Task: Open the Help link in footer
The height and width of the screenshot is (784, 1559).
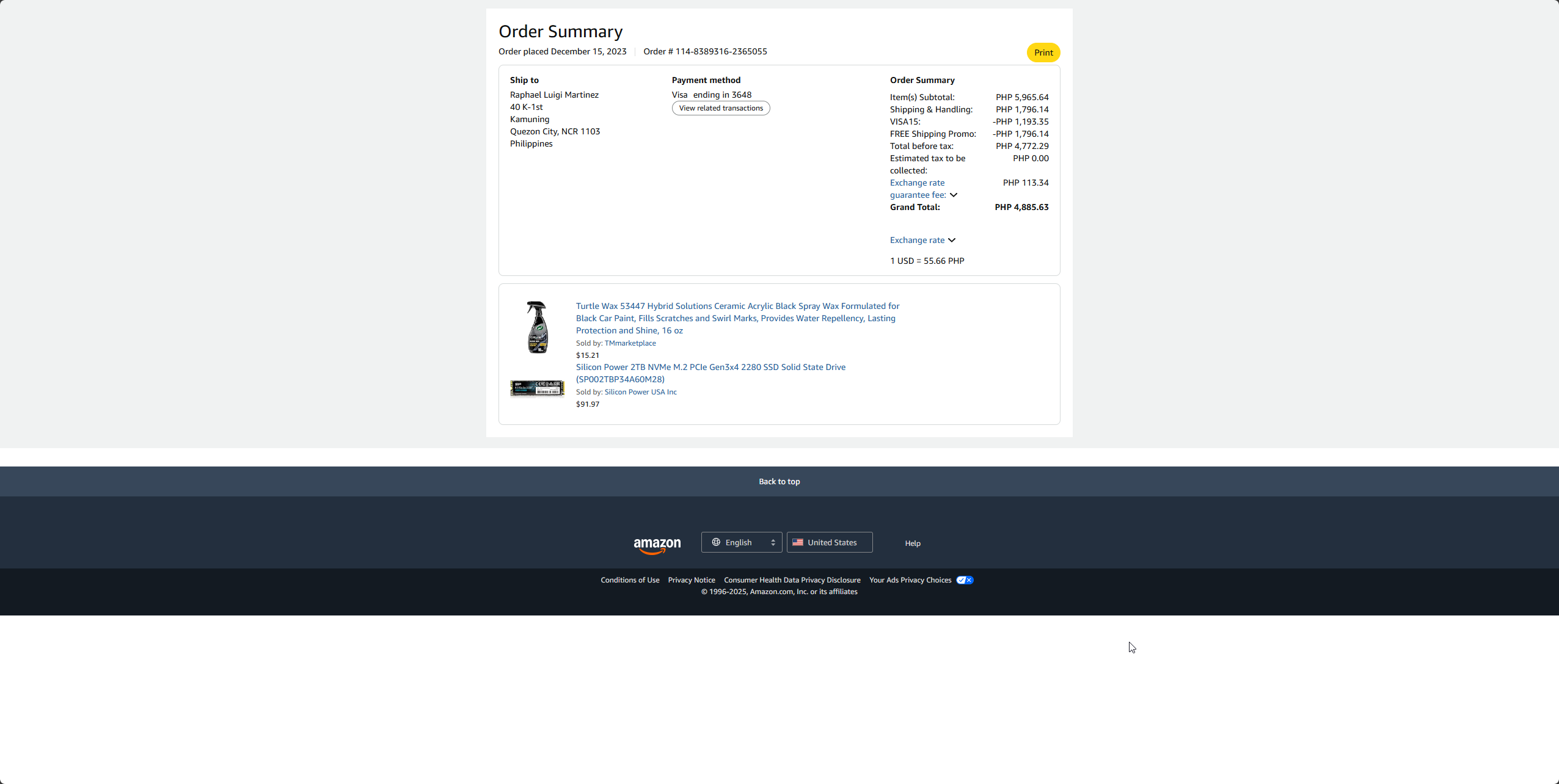Action: click(x=912, y=543)
